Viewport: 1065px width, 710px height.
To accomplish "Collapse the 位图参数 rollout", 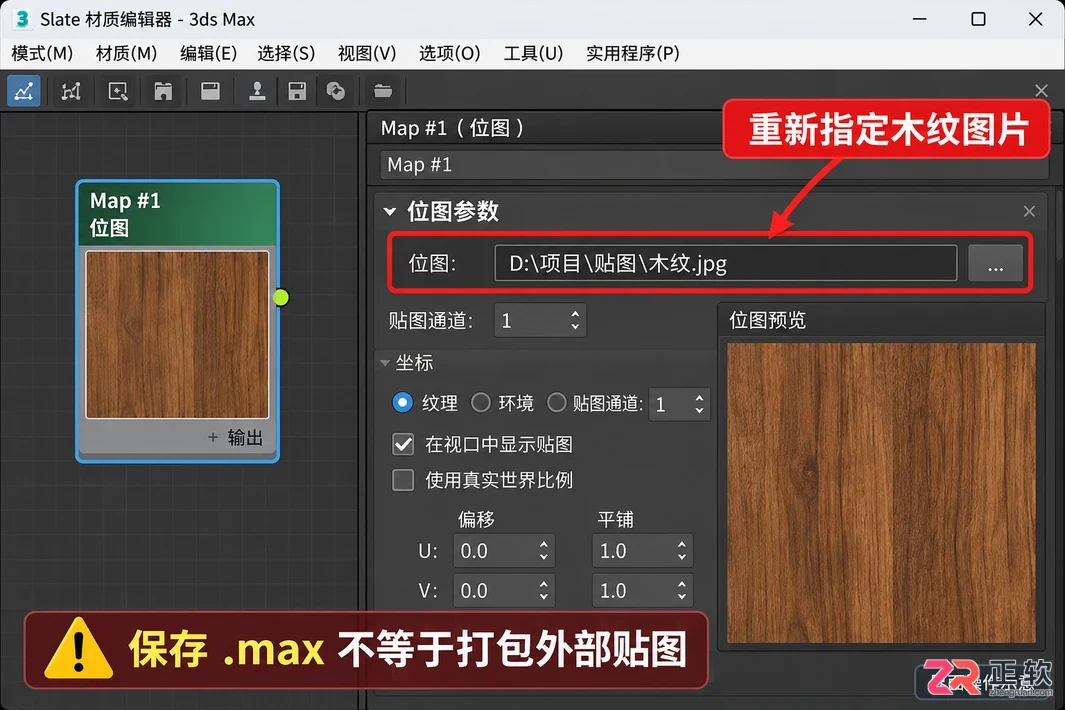I will pos(390,211).
